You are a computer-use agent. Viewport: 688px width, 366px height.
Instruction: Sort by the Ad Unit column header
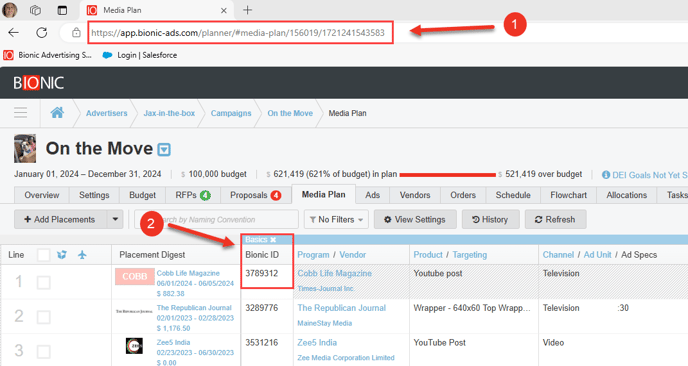coord(597,255)
